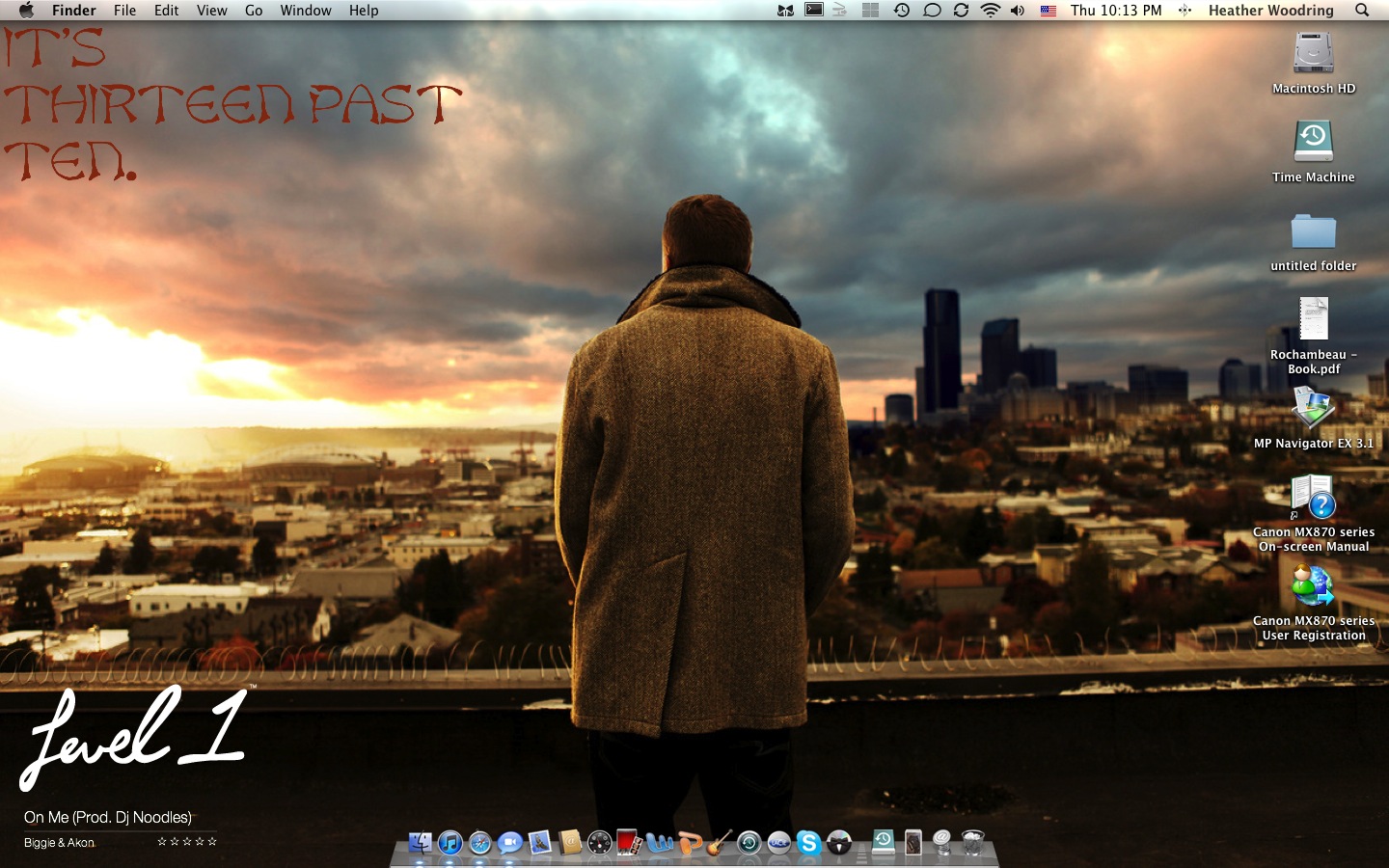
Task: Launch Microsoft Word from the dock
Action: (660, 843)
